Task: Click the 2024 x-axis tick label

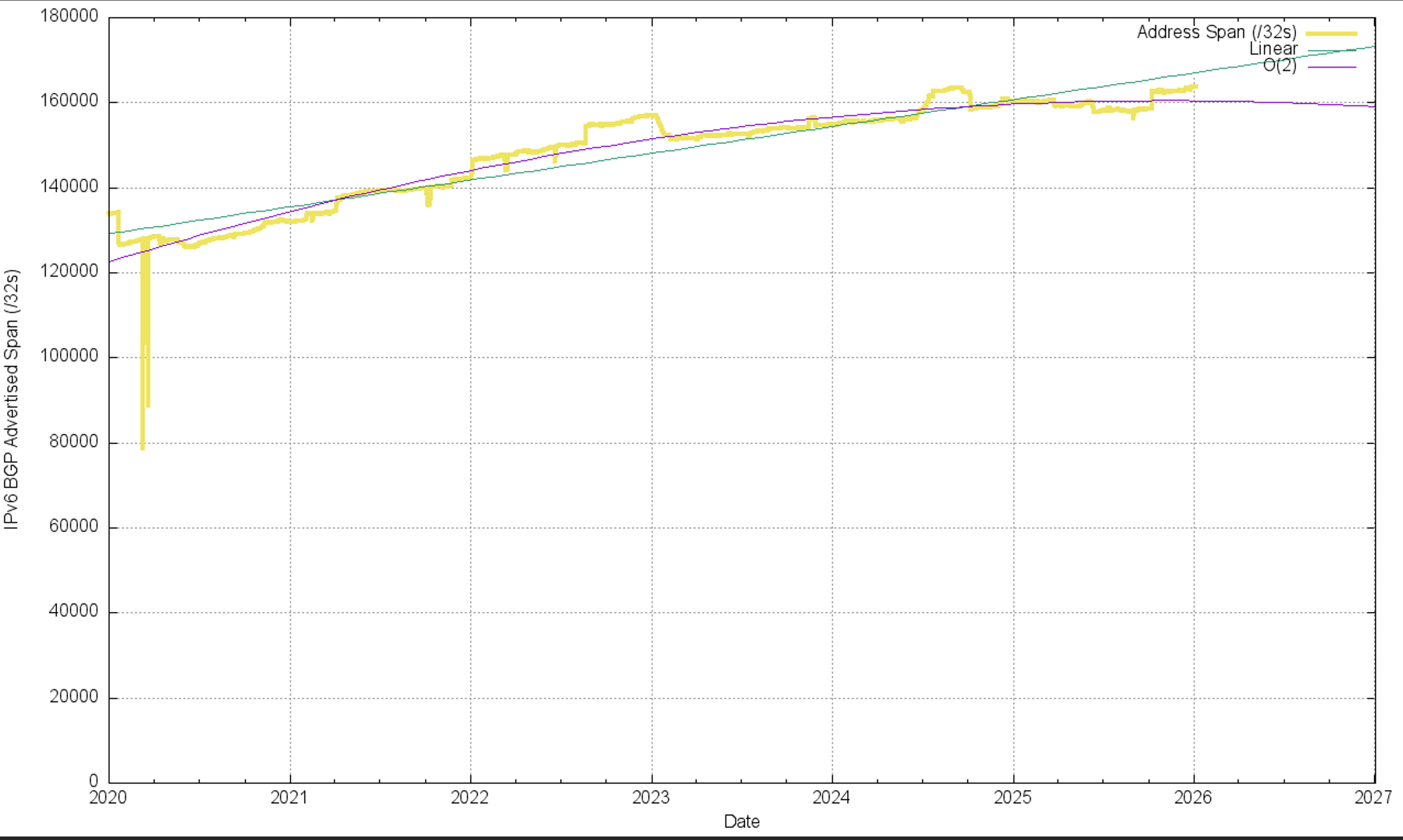Action: (831, 797)
